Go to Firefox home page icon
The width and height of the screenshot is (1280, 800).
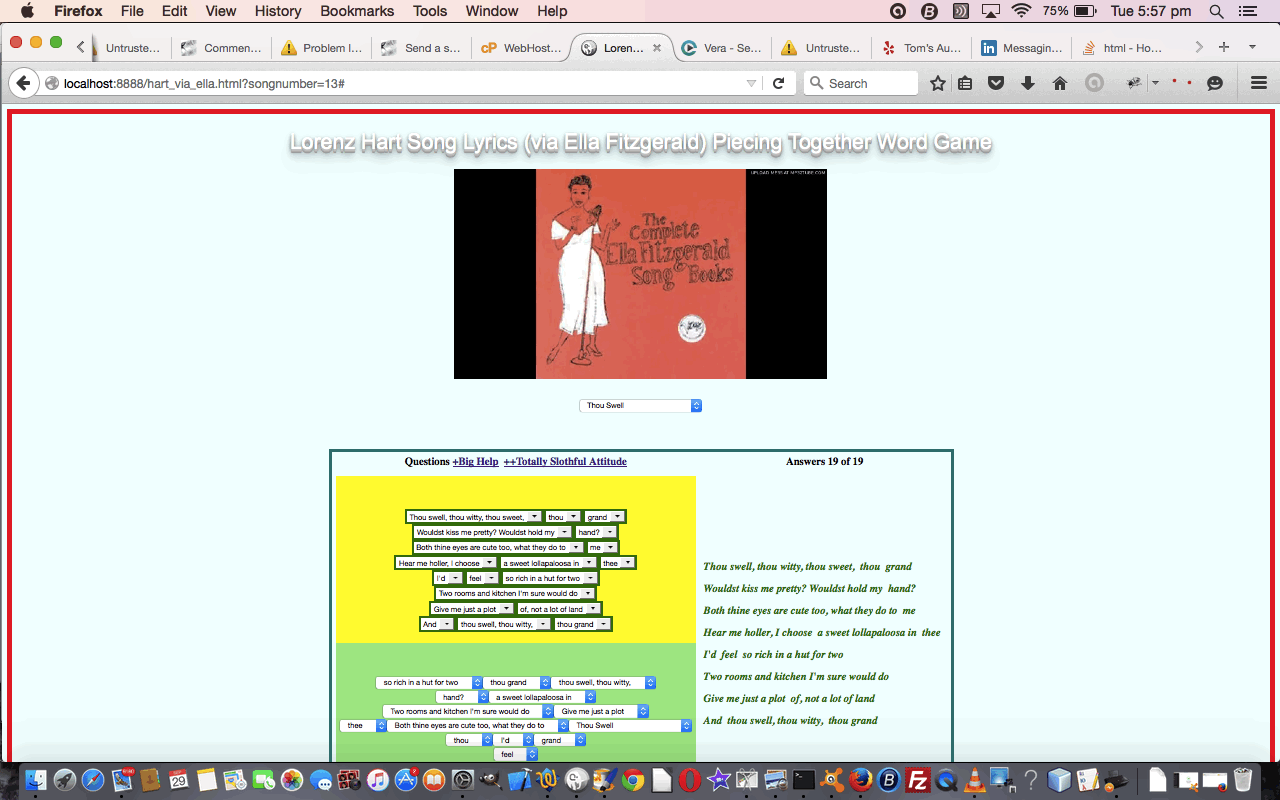coord(1060,84)
